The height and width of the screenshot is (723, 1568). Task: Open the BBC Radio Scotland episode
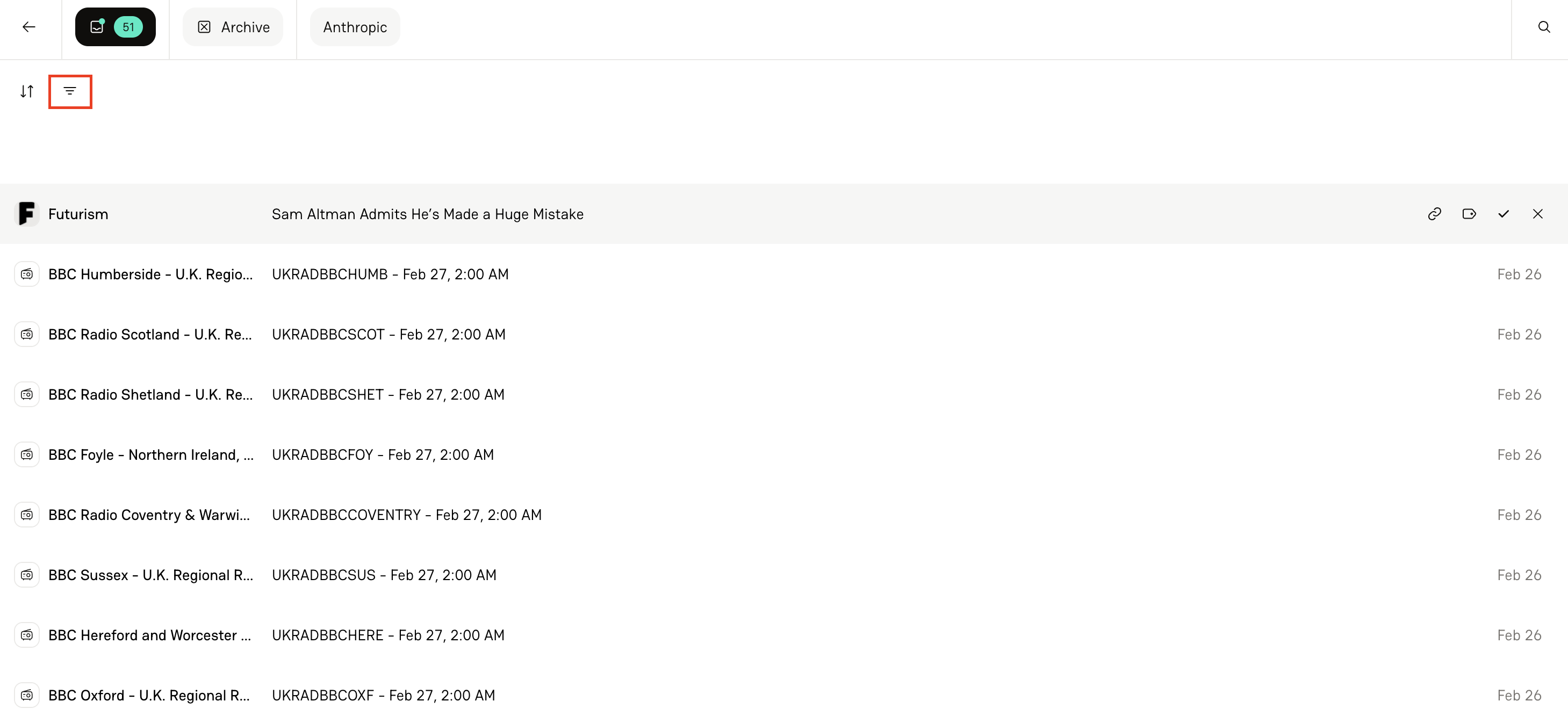(389, 334)
